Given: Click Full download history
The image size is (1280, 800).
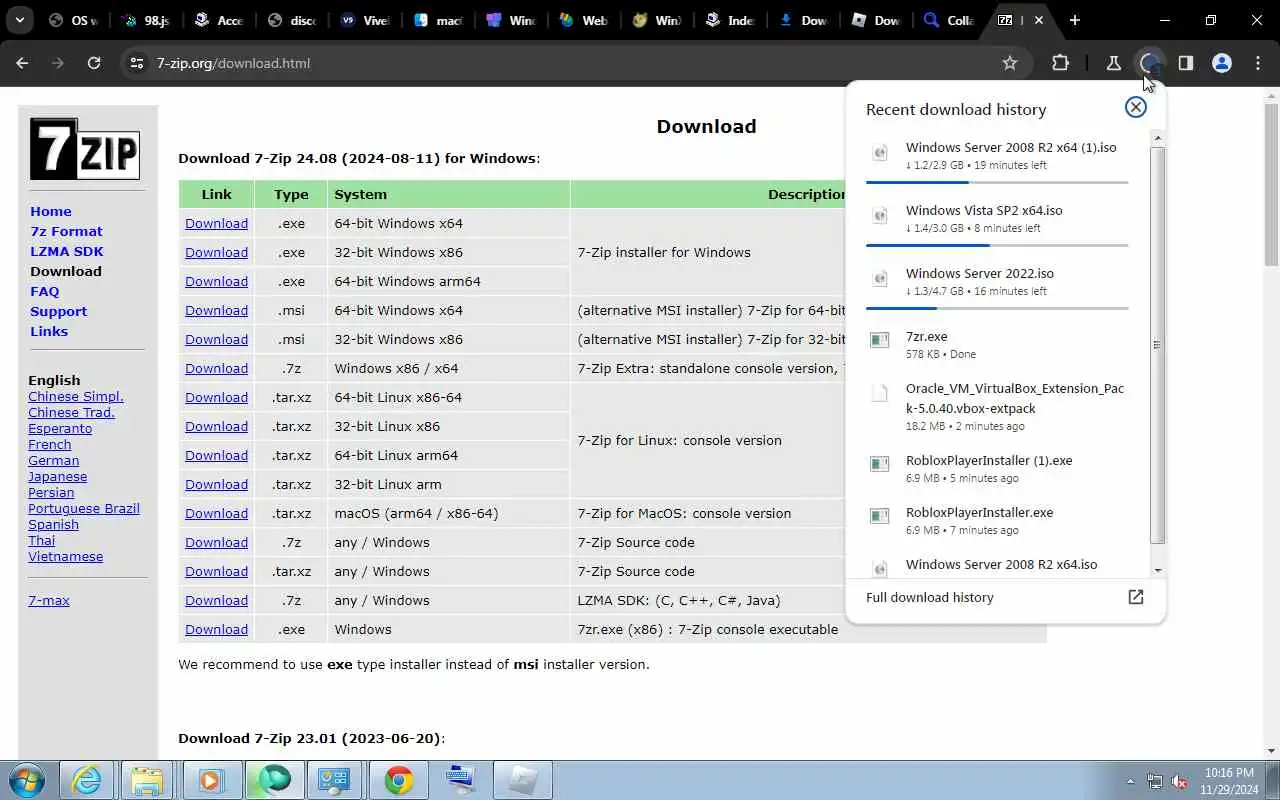Looking at the screenshot, I should (930, 597).
